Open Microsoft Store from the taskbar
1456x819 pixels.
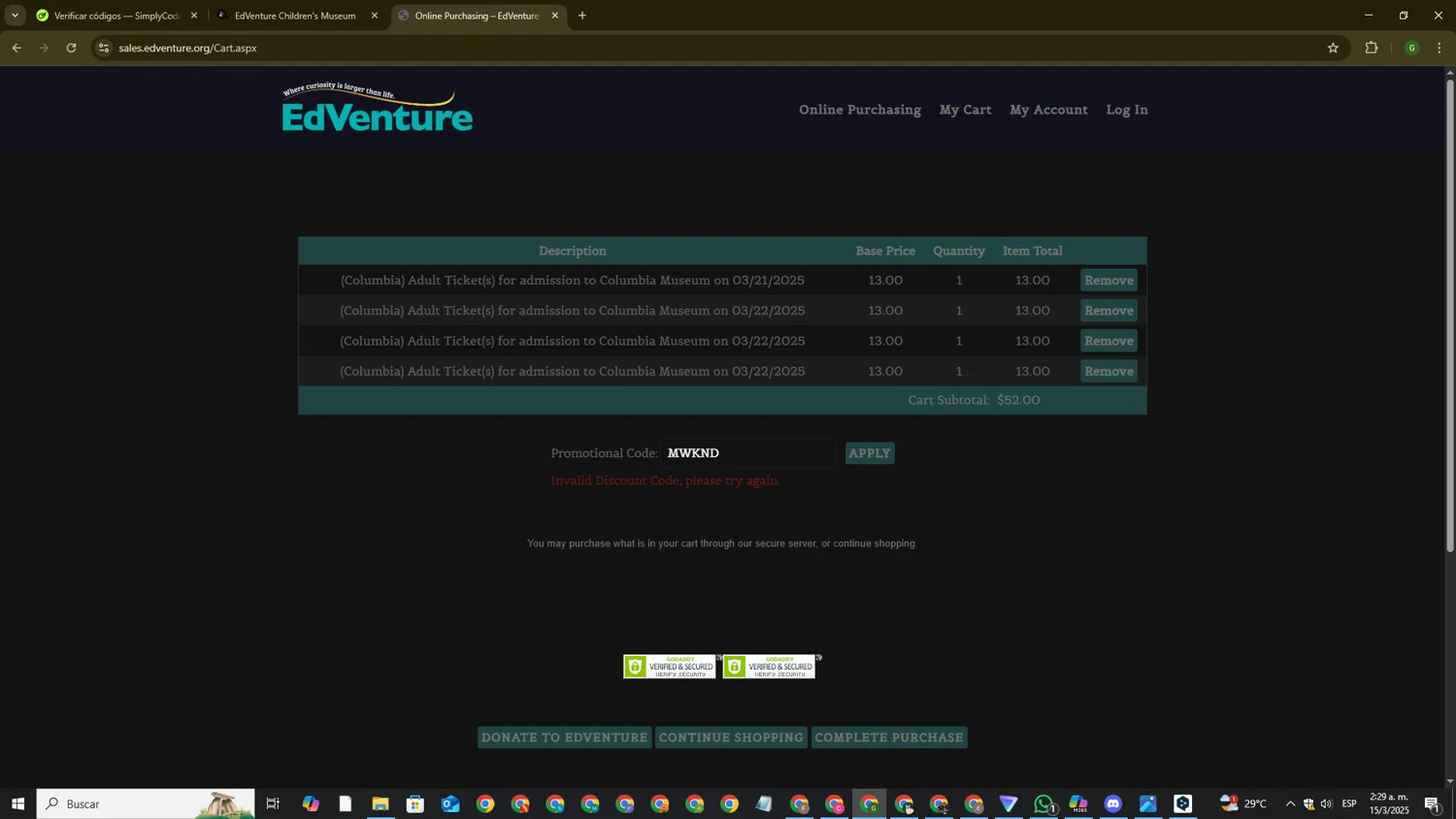(x=415, y=803)
